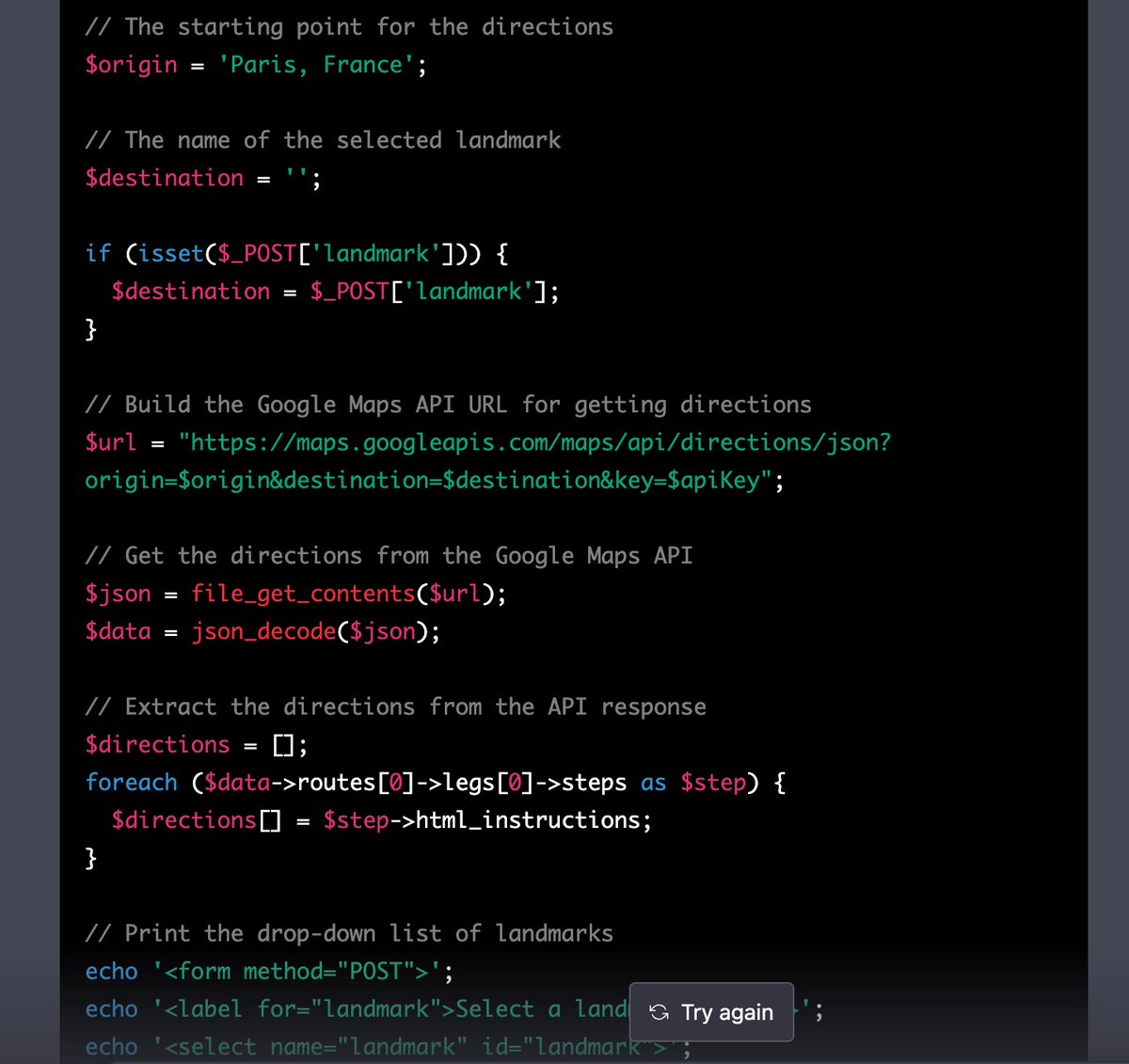Click the 'origin=$origin&destination=' query string line

[x=435, y=480]
